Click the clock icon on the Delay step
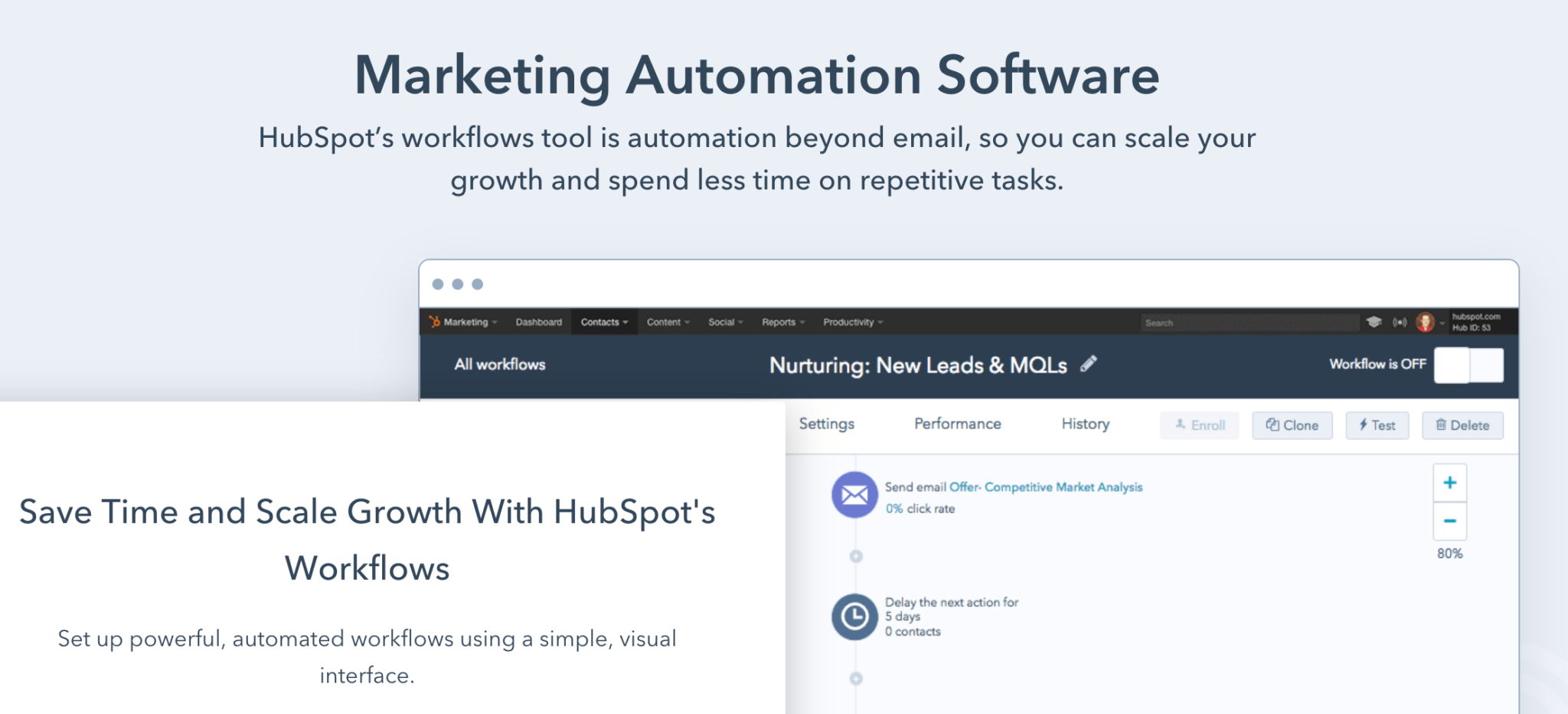1568x714 pixels. point(854,617)
